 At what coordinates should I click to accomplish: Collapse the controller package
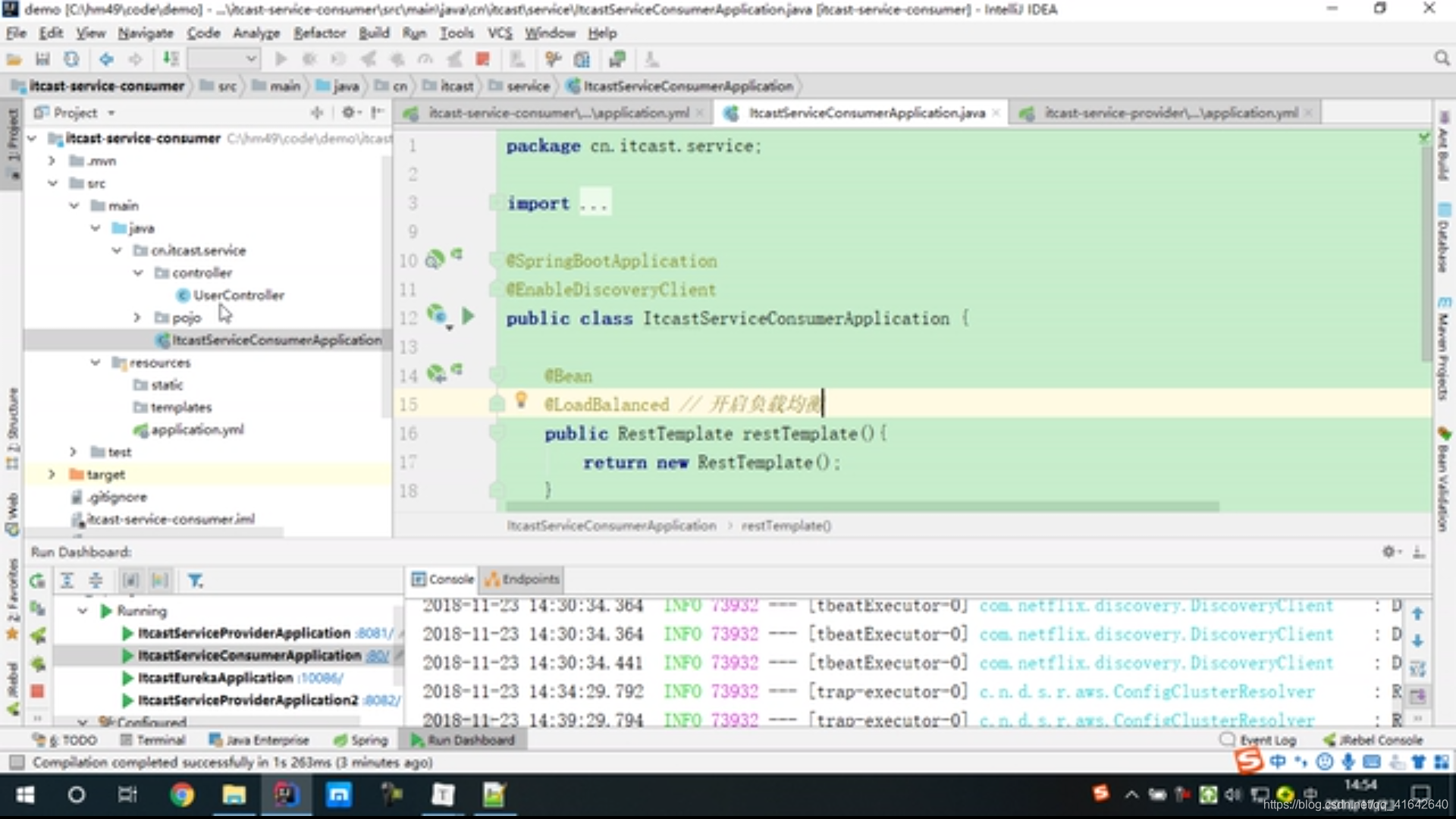pyautogui.click(x=138, y=272)
